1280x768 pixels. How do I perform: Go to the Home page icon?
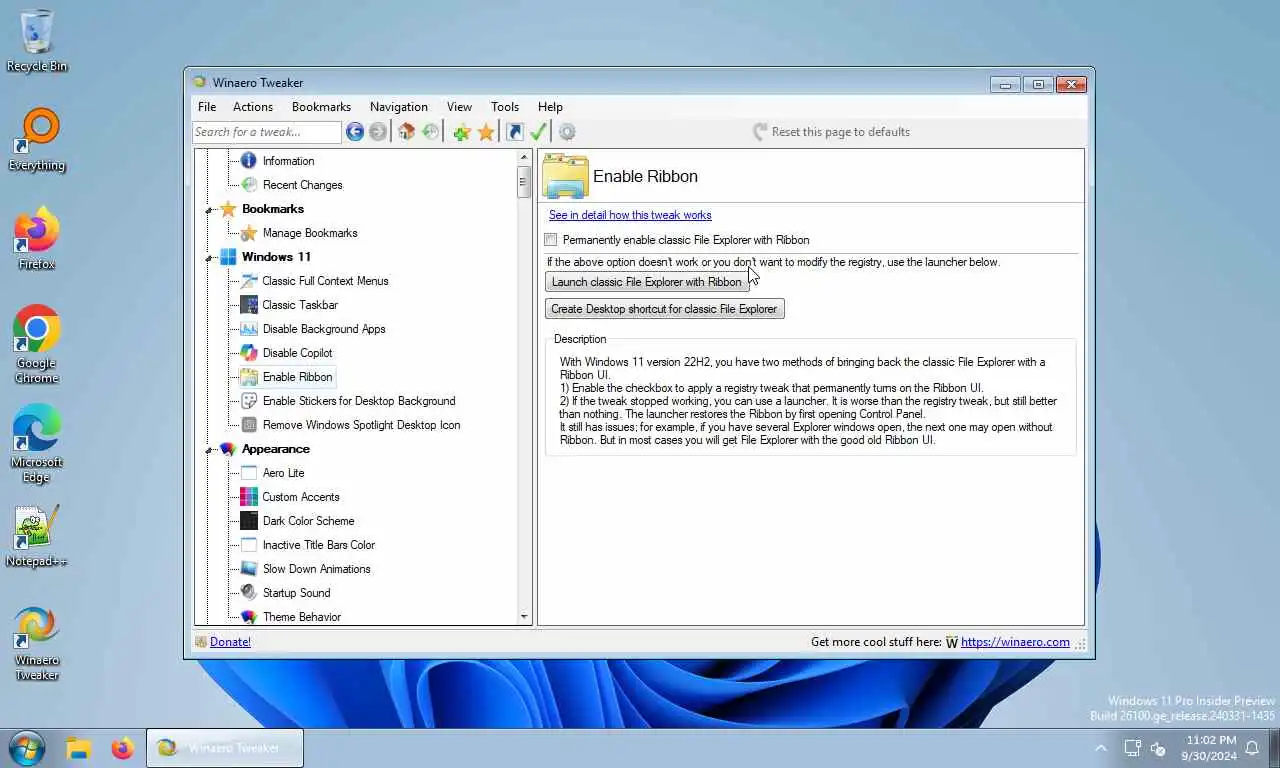tap(406, 132)
